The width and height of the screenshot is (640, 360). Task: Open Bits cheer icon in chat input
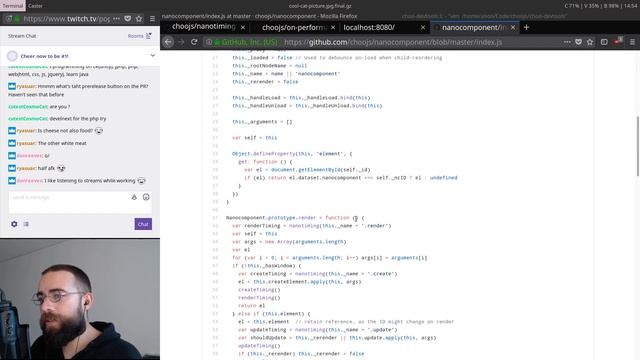(x=134, y=197)
